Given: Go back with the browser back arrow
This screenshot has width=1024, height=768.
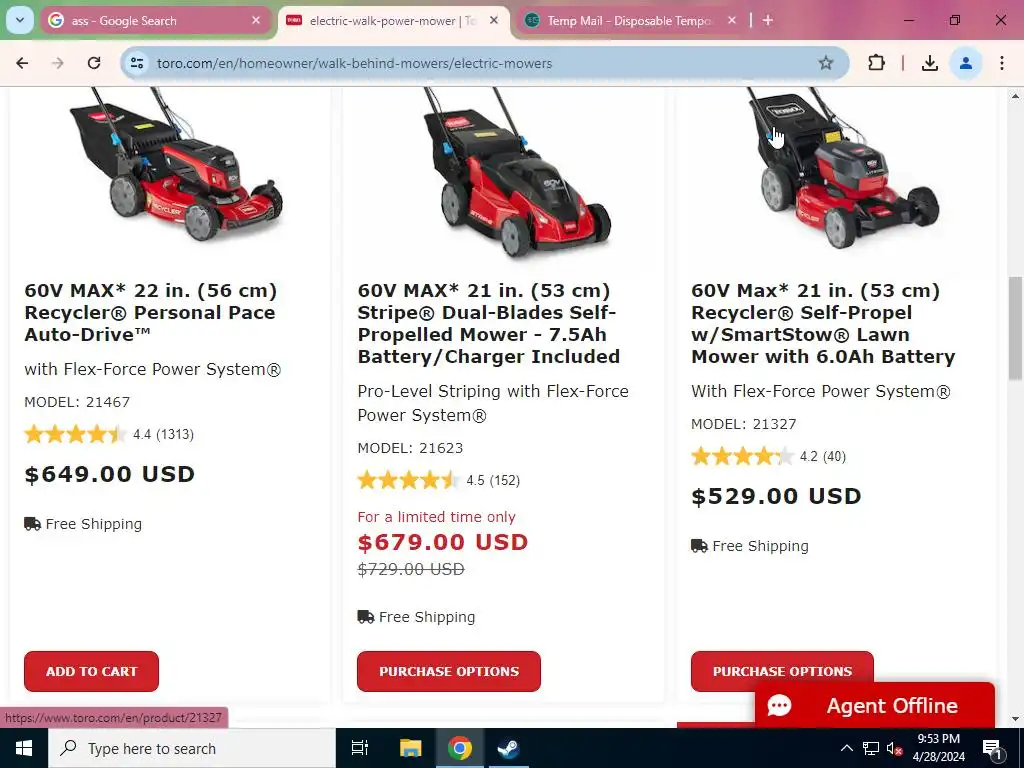Looking at the screenshot, I should (22, 63).
